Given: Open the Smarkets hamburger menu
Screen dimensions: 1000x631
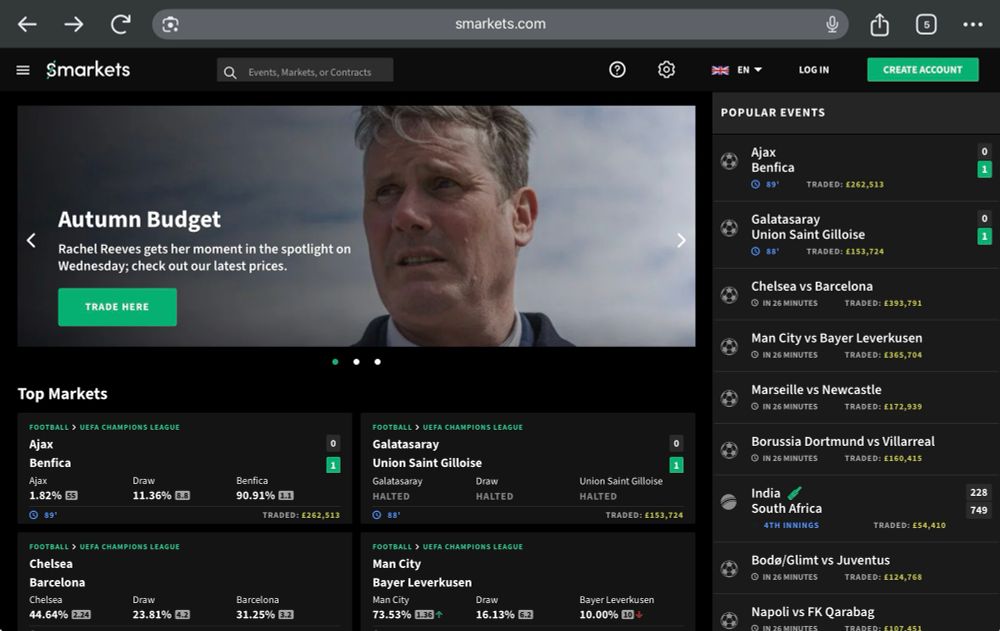Looking at the screenshot, I should (23, 70).
